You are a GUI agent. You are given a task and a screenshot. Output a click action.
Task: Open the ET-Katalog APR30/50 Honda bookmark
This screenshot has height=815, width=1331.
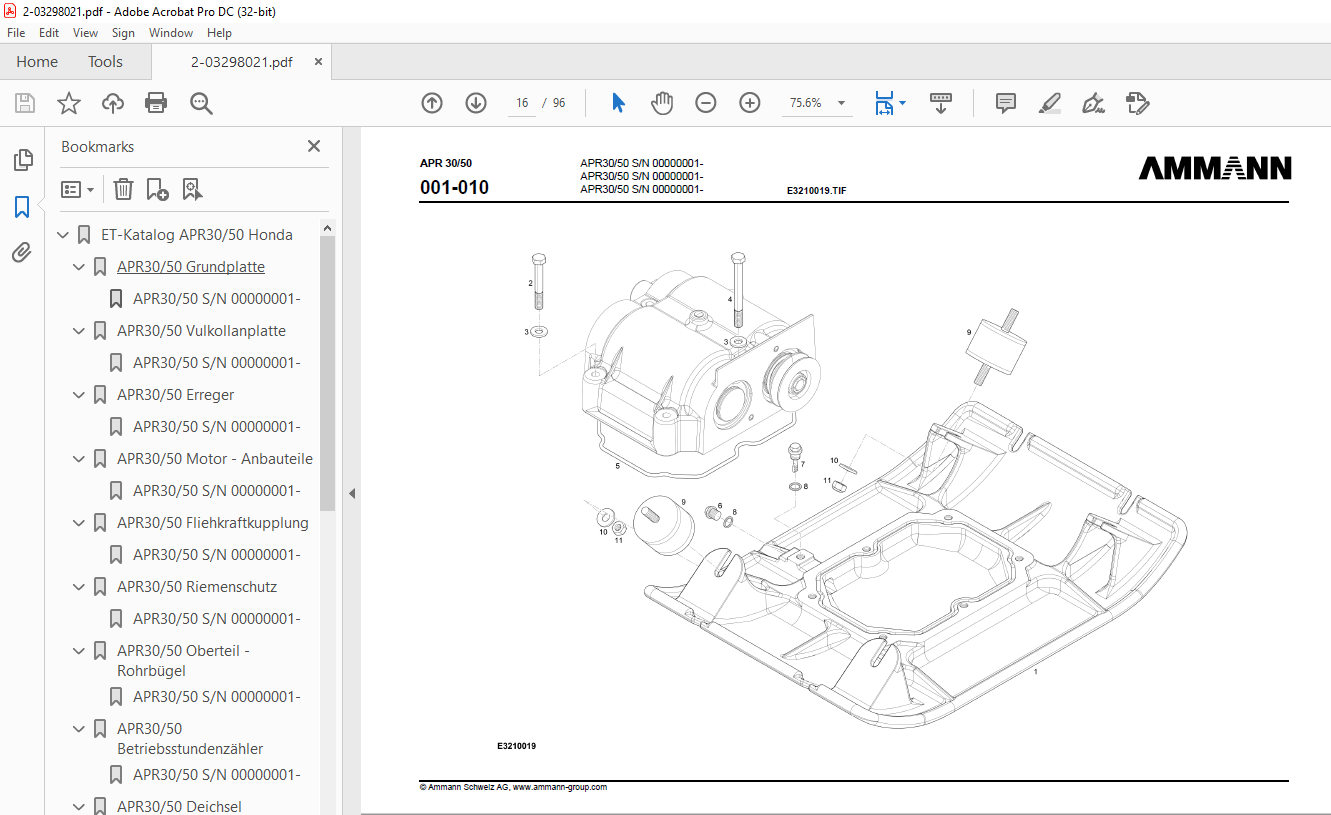coord(197,235)
